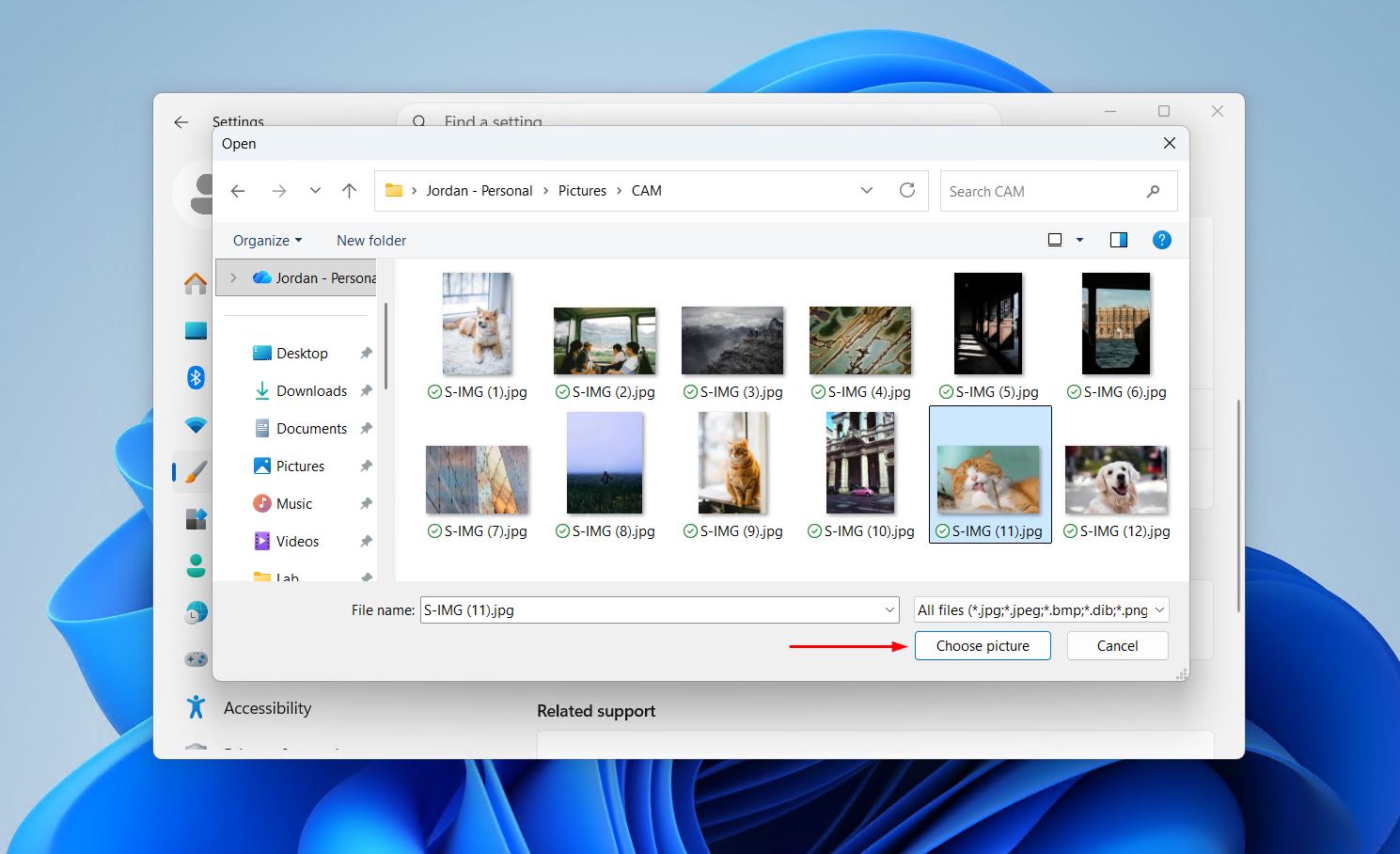Viewport: 1400px width, 854px height.
Task: Click Pictures breadcrumb in address bar
Action: pos(582,191)
